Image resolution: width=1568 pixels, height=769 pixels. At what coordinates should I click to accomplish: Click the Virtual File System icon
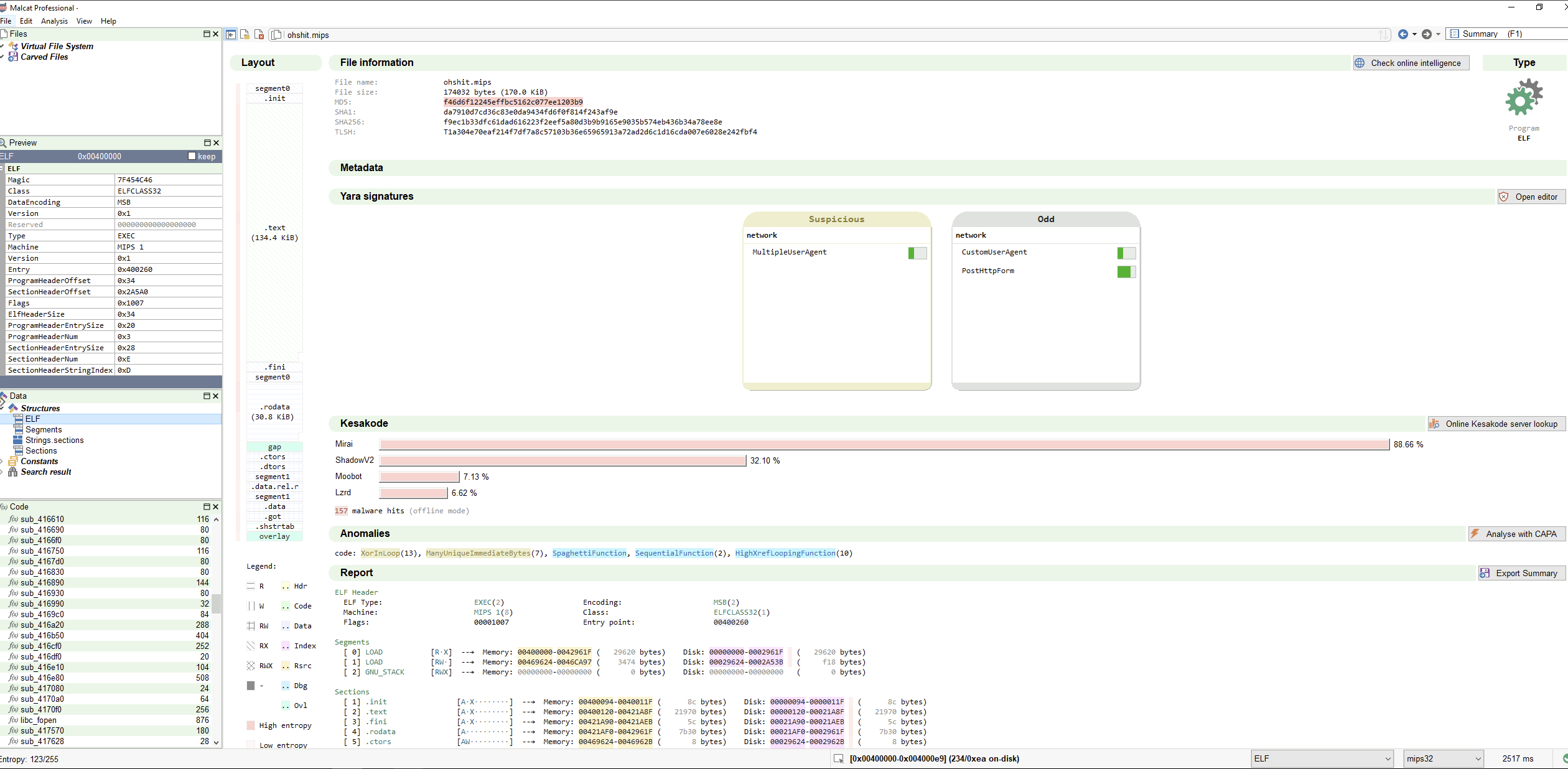pos(13,46)
